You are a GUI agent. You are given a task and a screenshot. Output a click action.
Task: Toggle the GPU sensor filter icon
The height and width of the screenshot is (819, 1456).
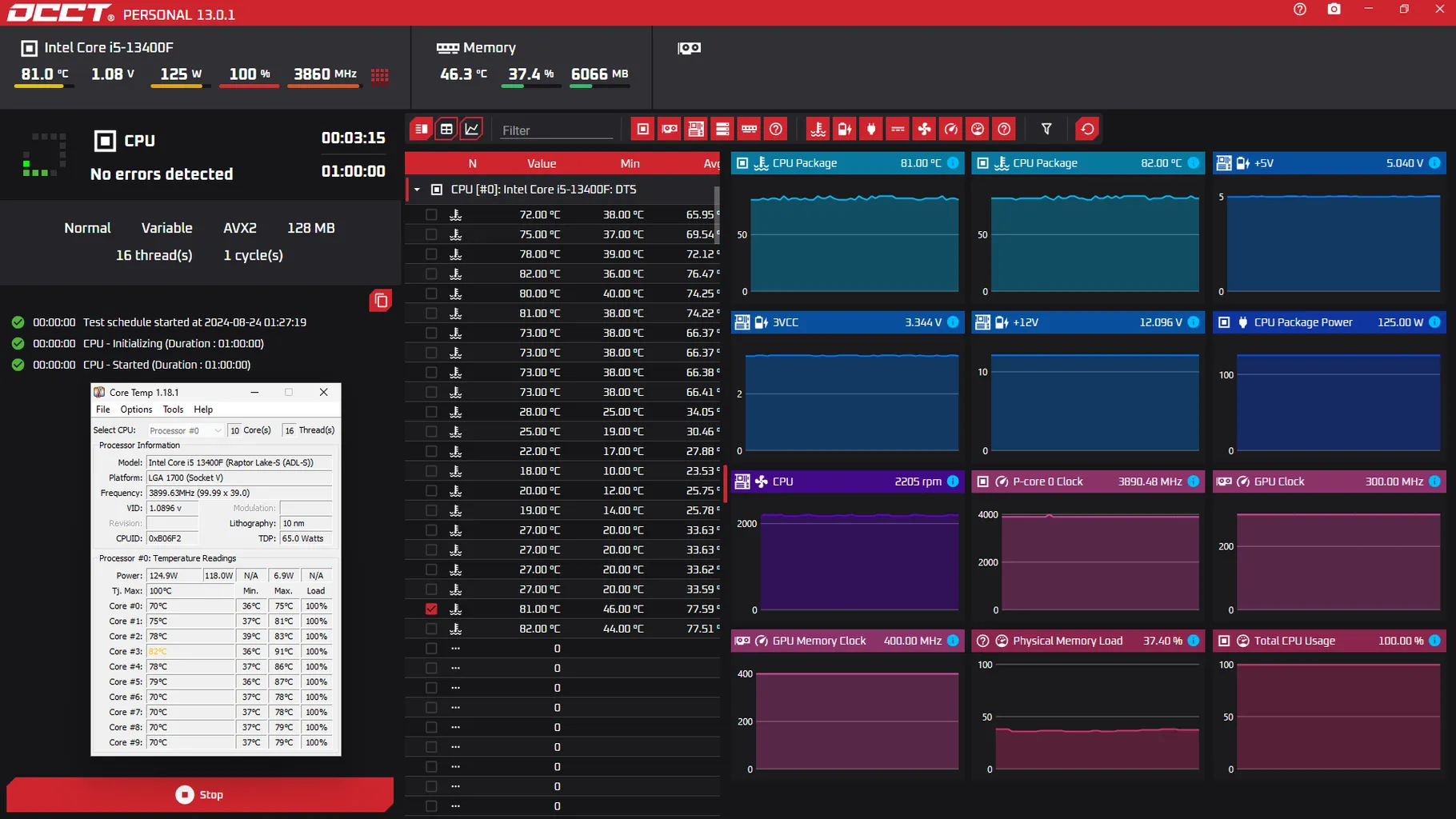pos(669,129)
